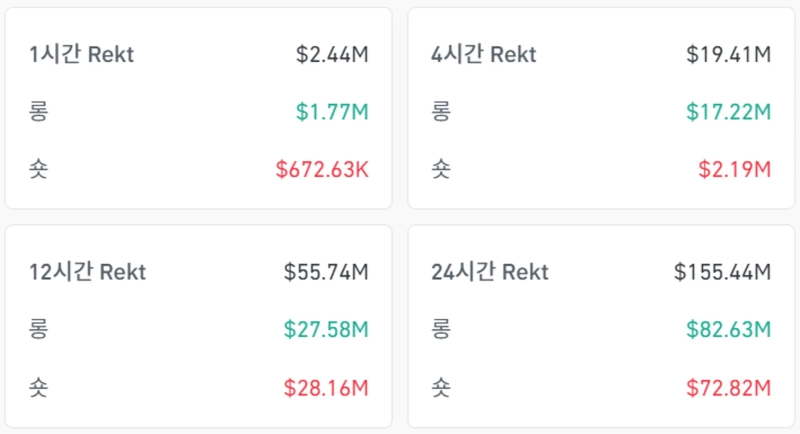Click the red $28.16M short value
The image size is (800, 434).
coord(326,386)
